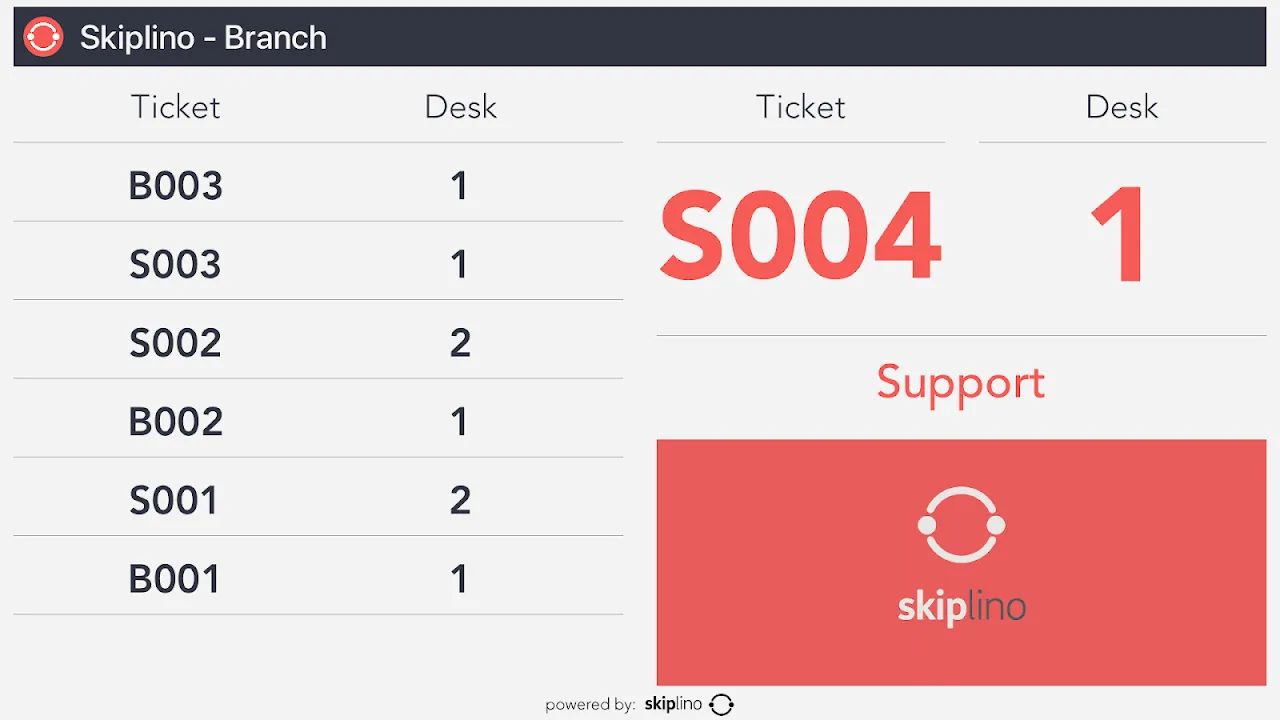Select ticket S002 row

[318, 342]
